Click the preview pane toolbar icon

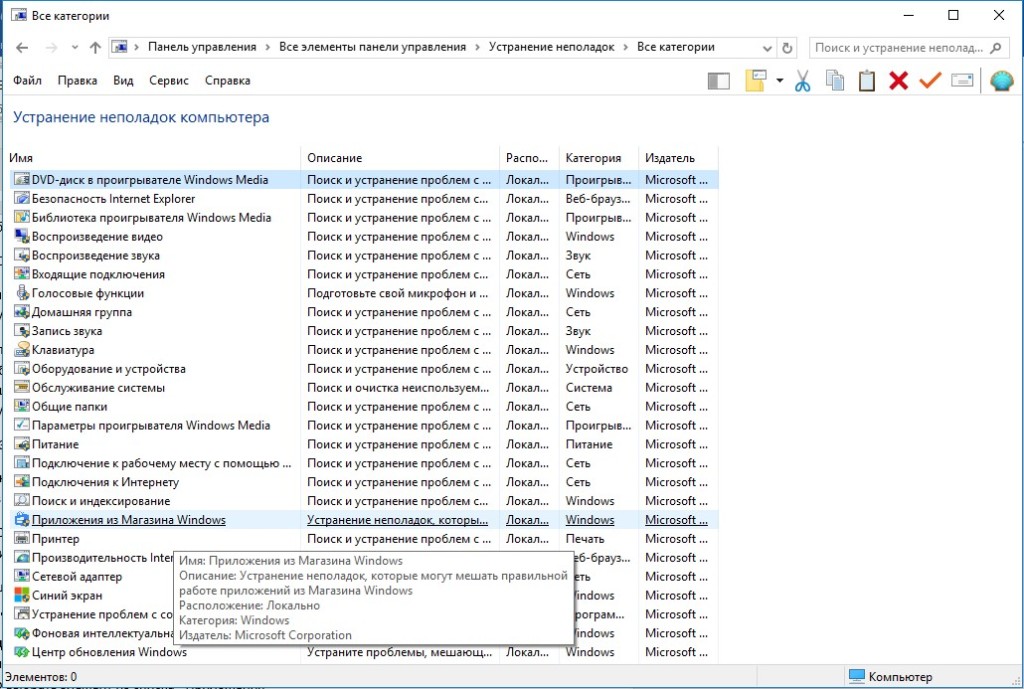tap(718, 81)
